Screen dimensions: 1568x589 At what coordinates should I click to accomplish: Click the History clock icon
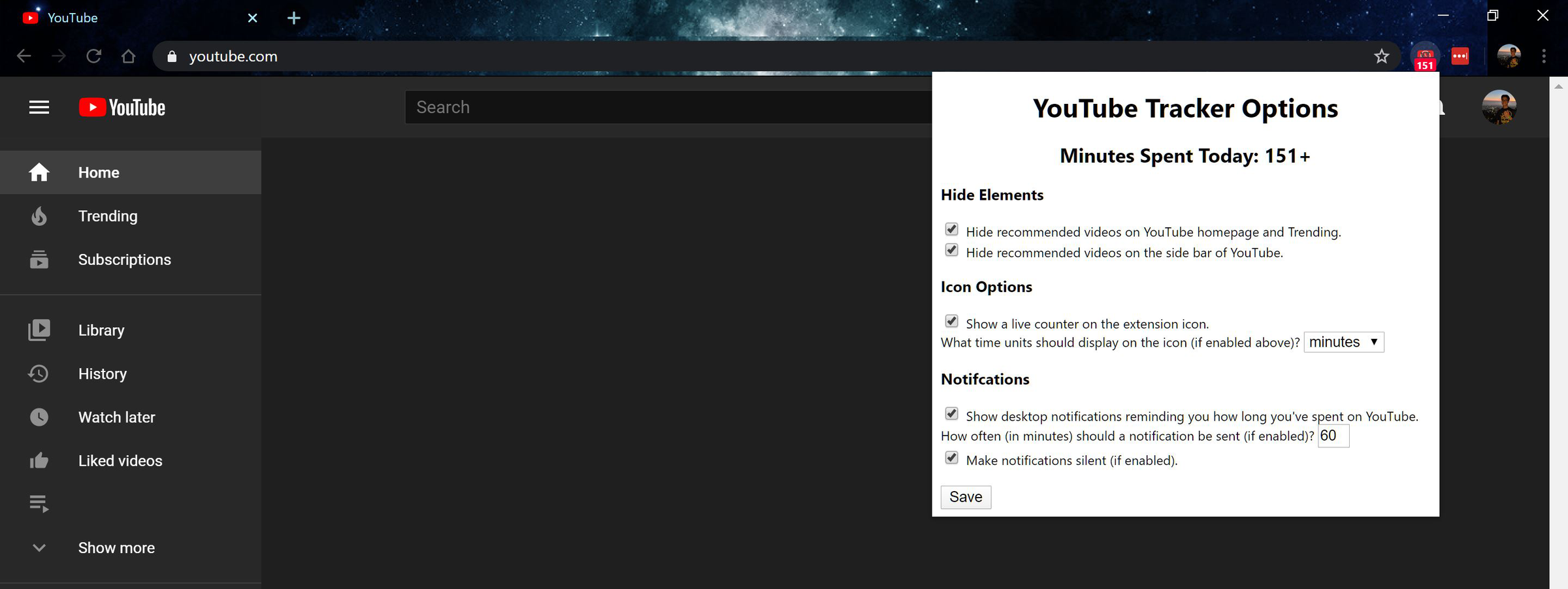click(x=38, y=374)
